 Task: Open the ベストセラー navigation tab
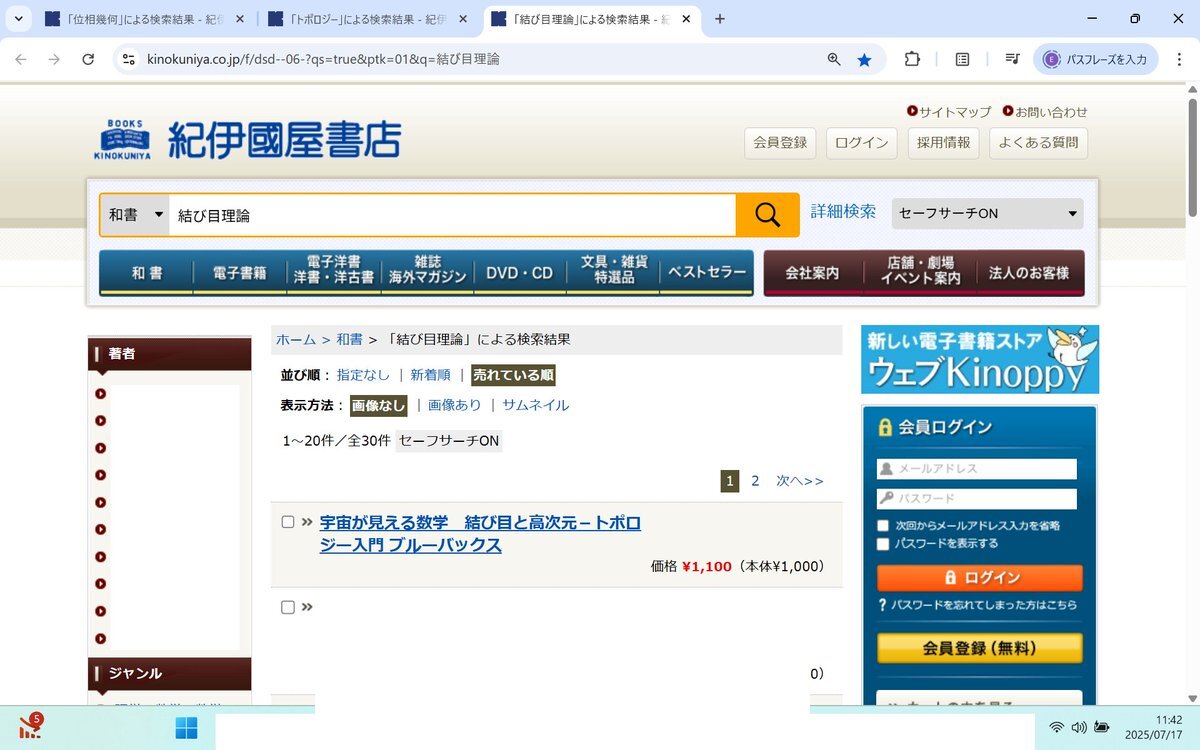[706, 273]
